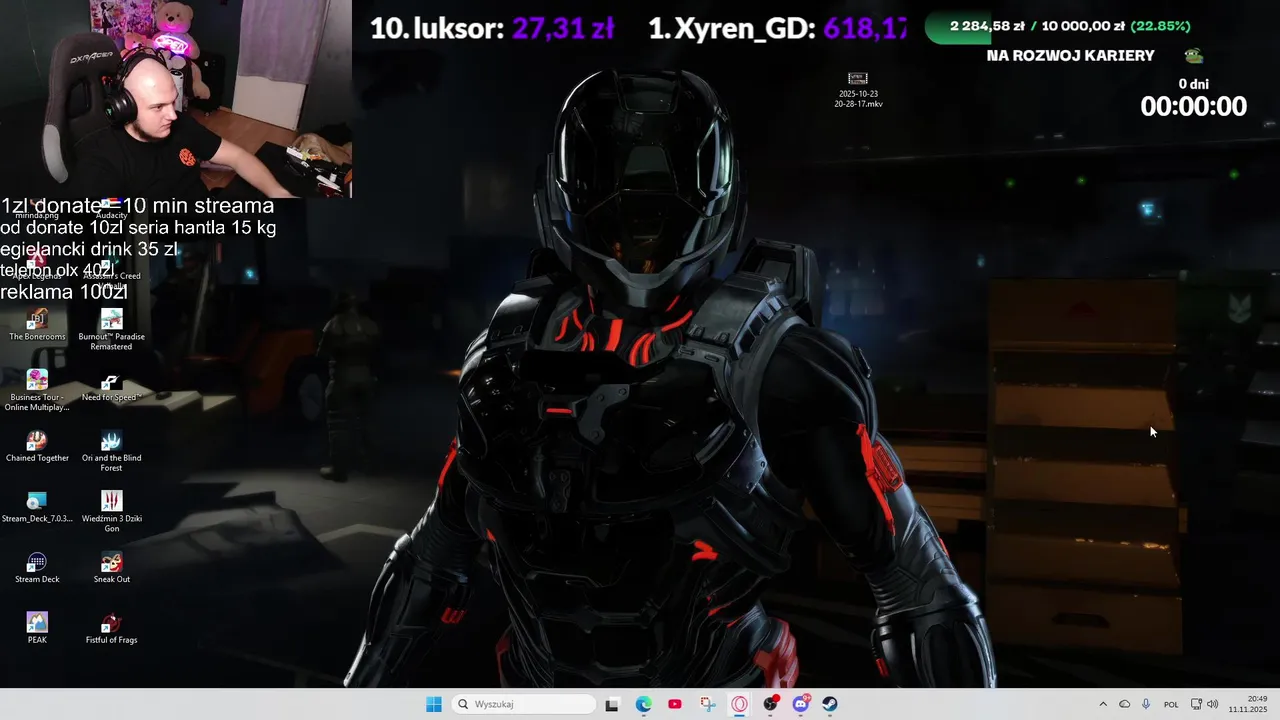
Task: Open the volume speaker tray icon
Action: tap(1213, 704)
